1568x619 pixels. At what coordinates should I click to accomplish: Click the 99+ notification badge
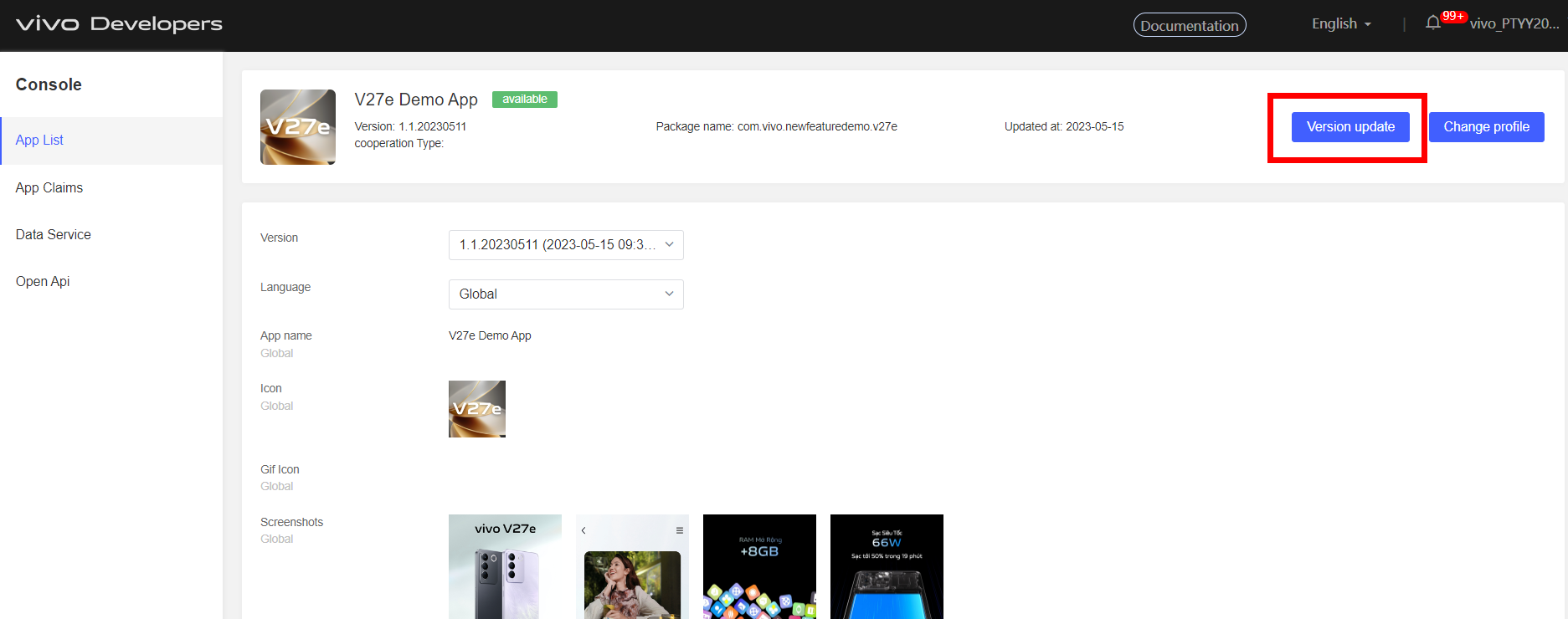coord(1453,17)
